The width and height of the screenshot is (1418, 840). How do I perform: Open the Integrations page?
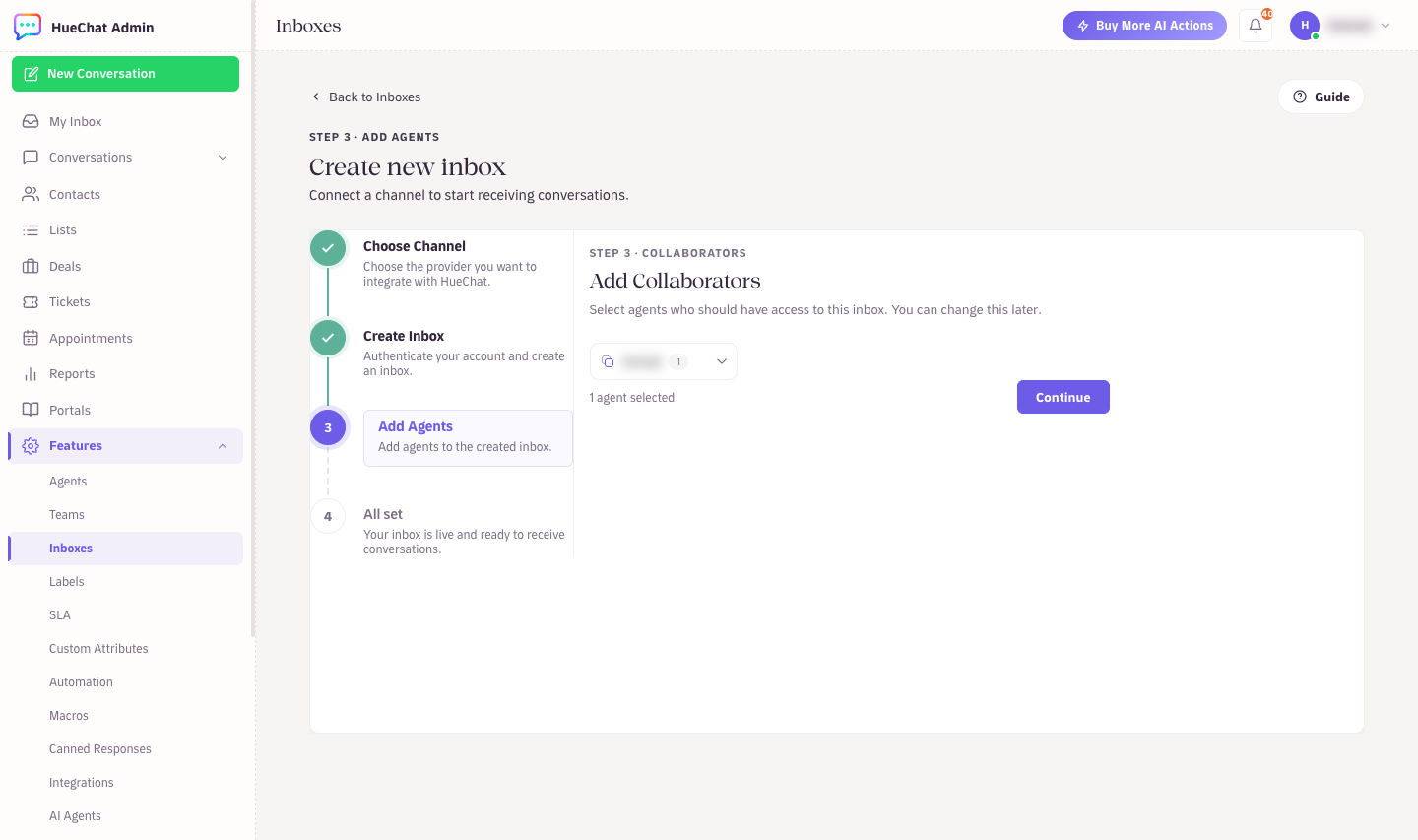(x=82, y=783)
